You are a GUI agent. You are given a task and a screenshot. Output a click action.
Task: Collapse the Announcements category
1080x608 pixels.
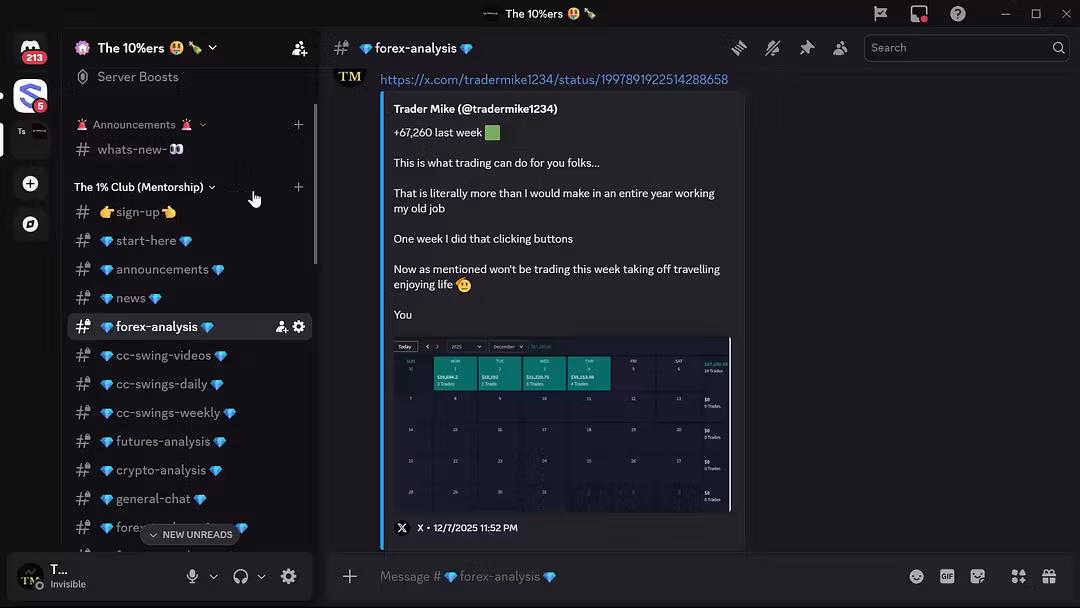coord(141,125)
